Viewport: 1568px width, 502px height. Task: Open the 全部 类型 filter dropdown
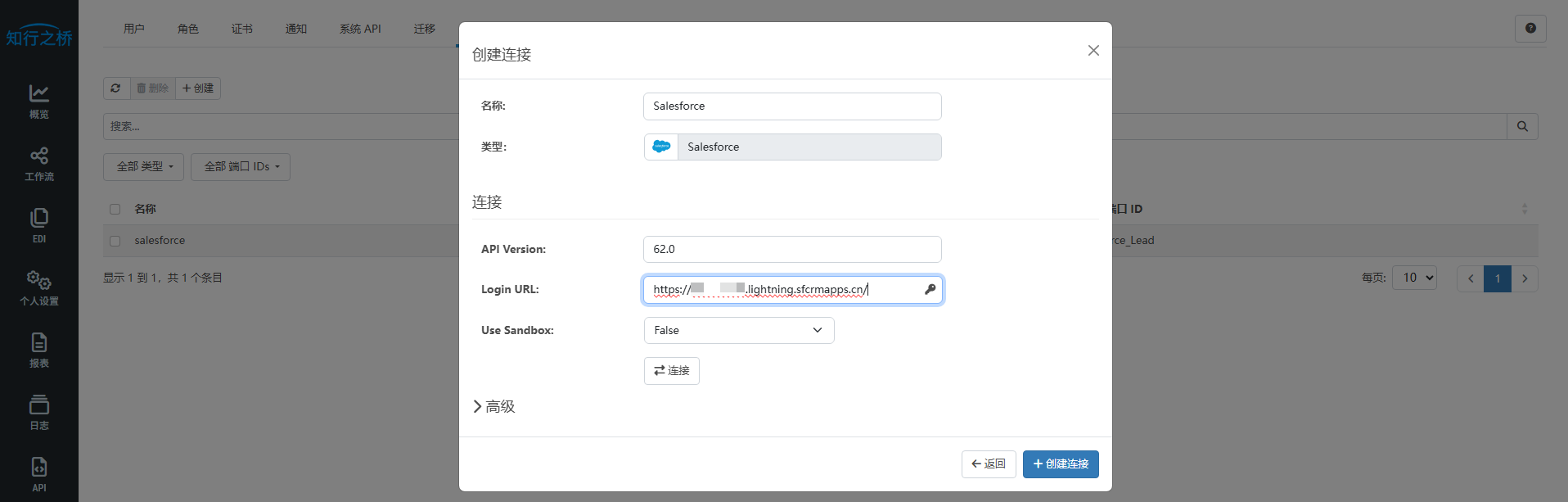(144, 167)
